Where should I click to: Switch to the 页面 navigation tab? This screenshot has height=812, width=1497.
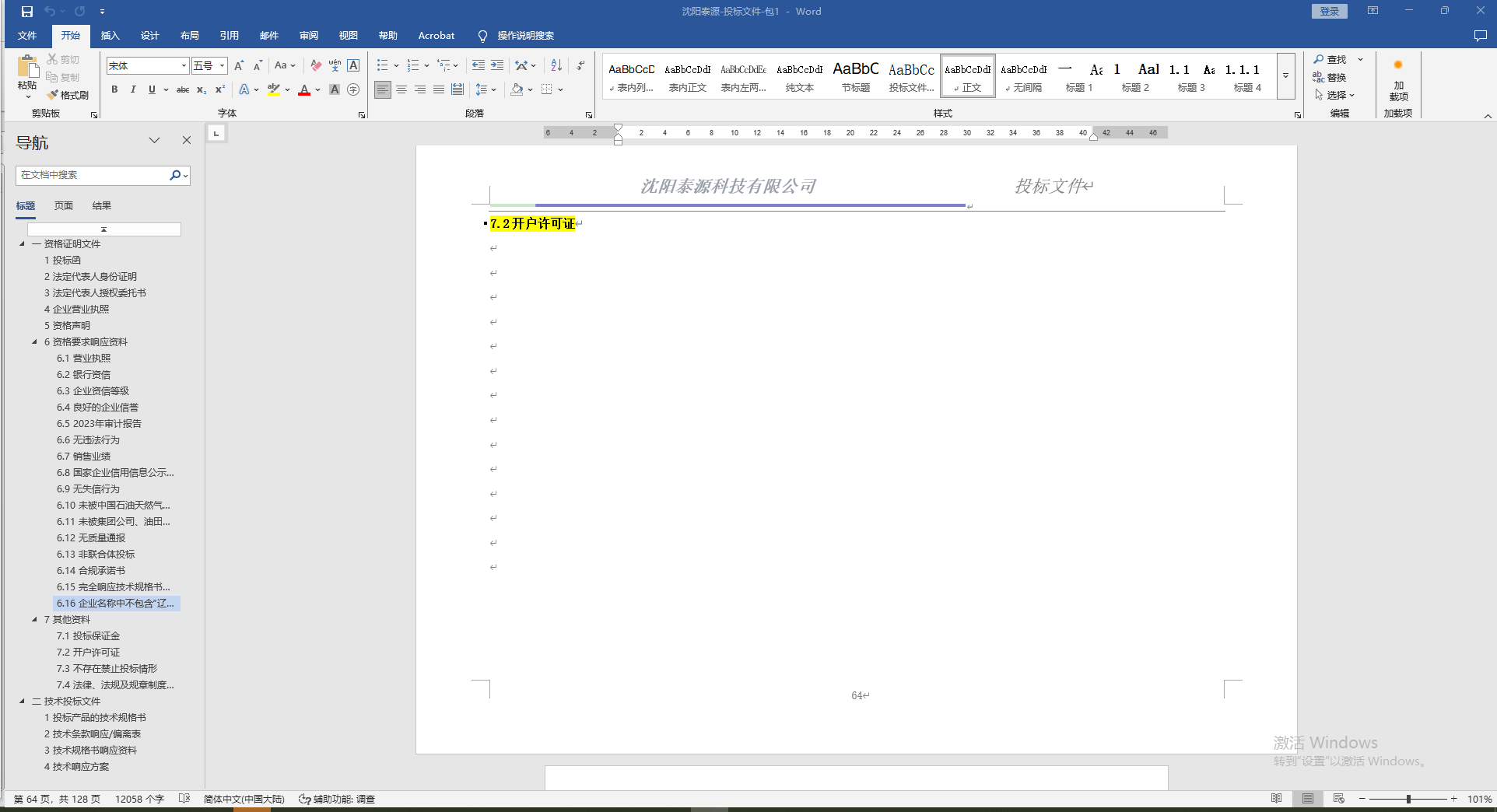(63, 206)
